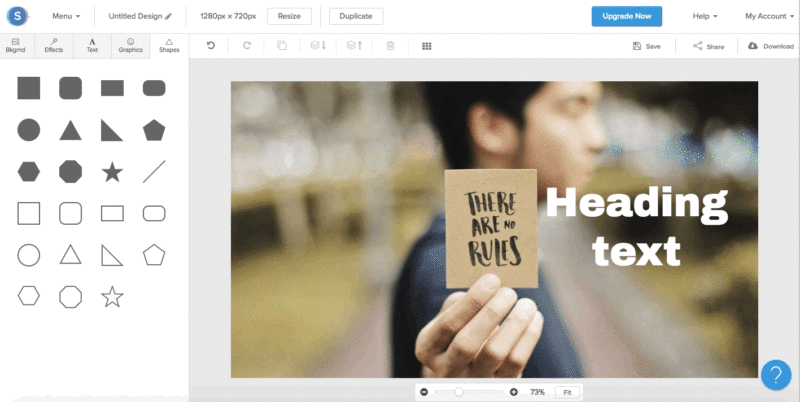Expand the Help dropdown
The width and height of the screenshot is (800, 402).
point(706,16)
